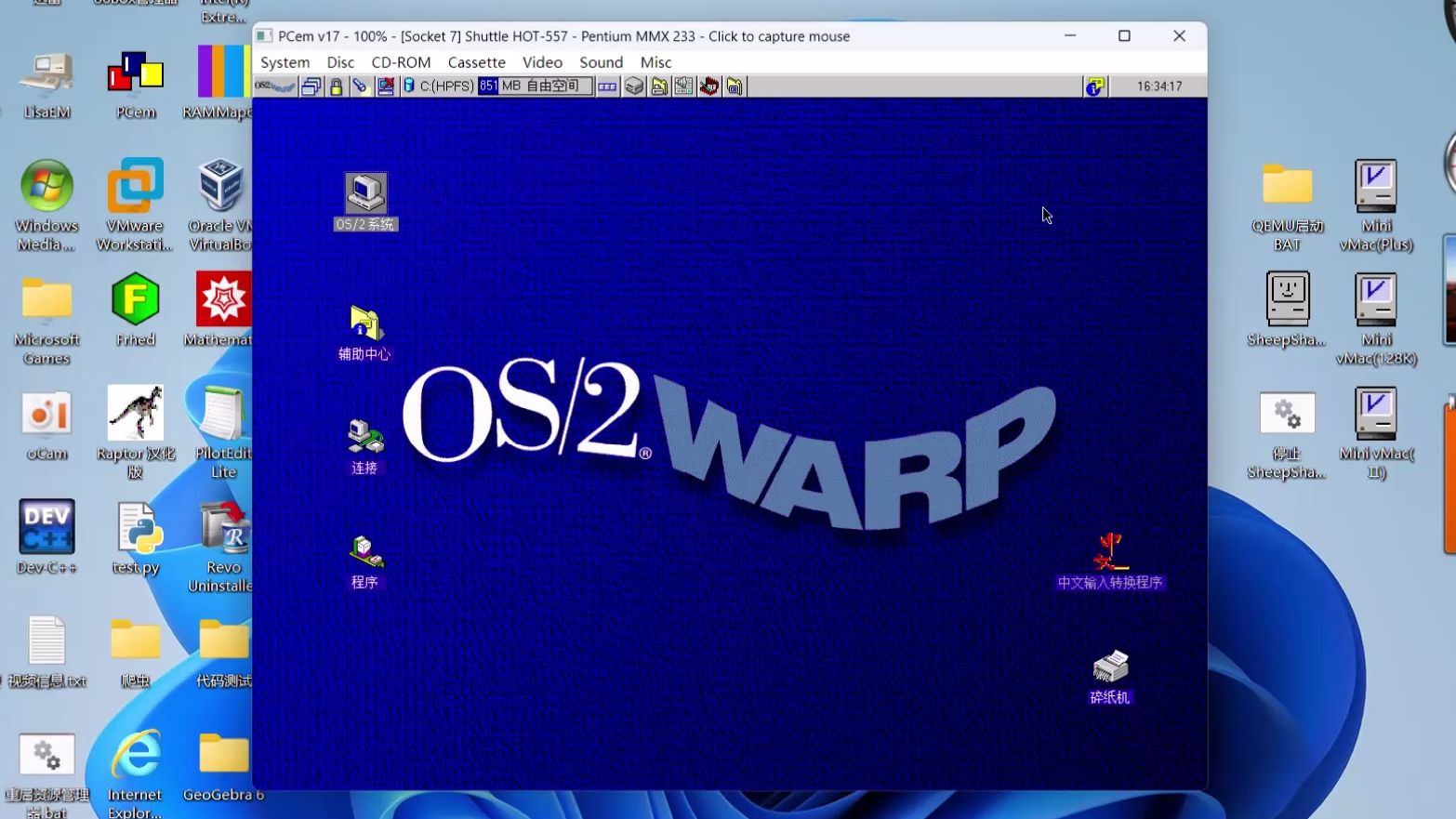Image resolution: width=1456 pixels, height=819 pixels.
Task: Select the 爬虫 folder
Action: [x=136, y=653]
